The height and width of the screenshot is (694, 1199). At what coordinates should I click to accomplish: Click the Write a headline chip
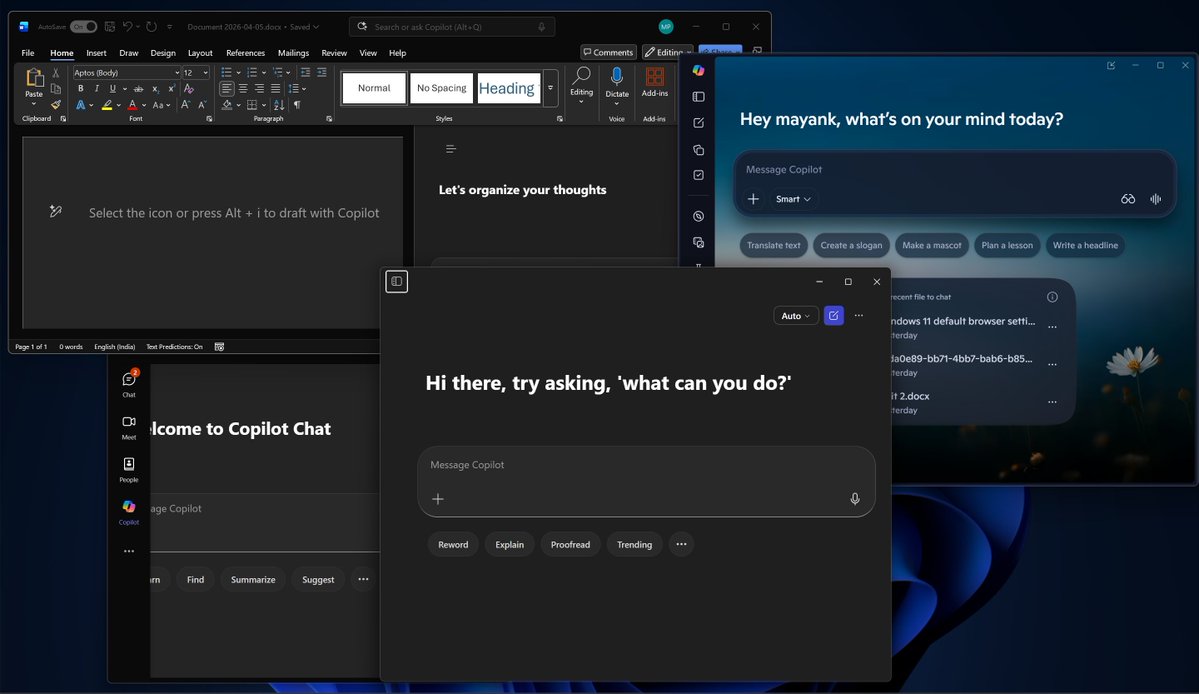click(x=1085, y=245)
